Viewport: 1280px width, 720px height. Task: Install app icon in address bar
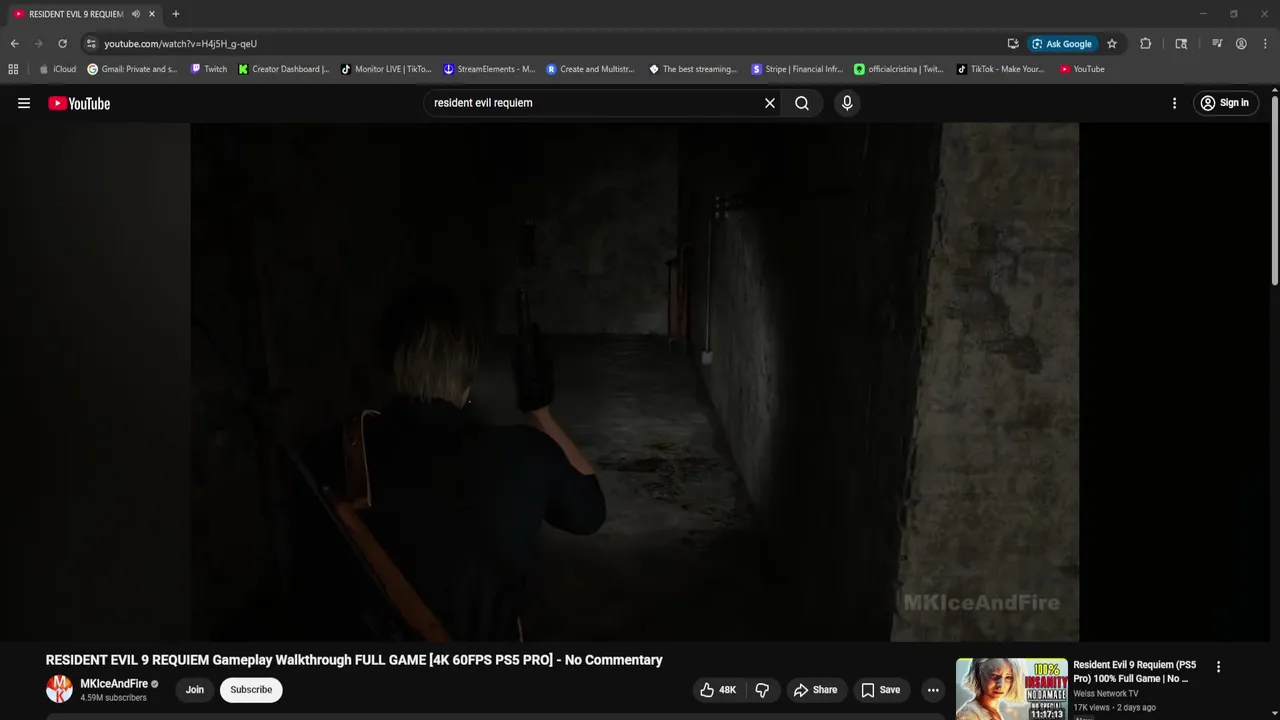coord(1013,44)
